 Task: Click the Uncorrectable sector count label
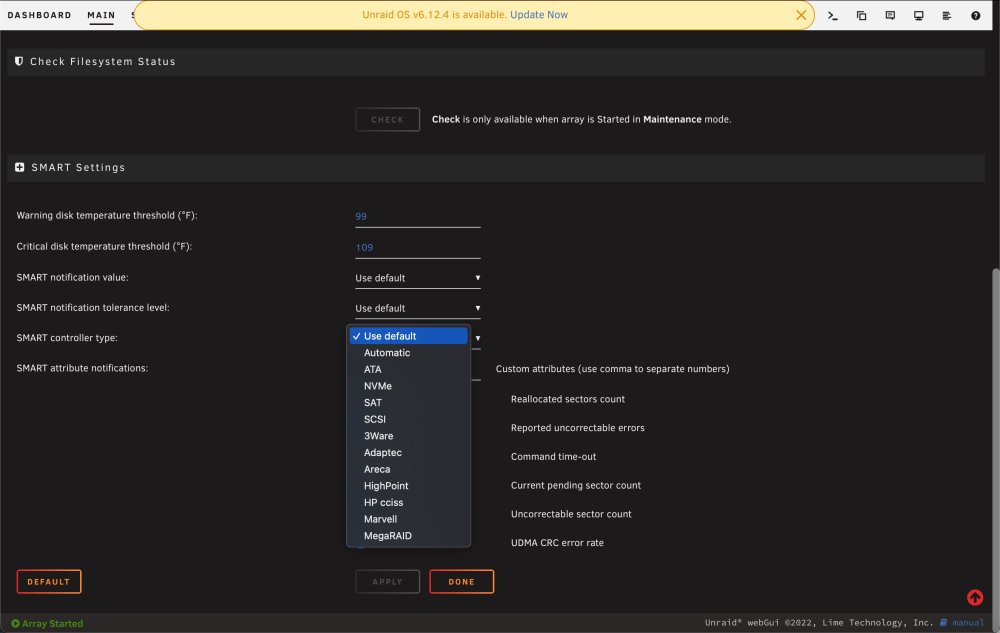571,514
